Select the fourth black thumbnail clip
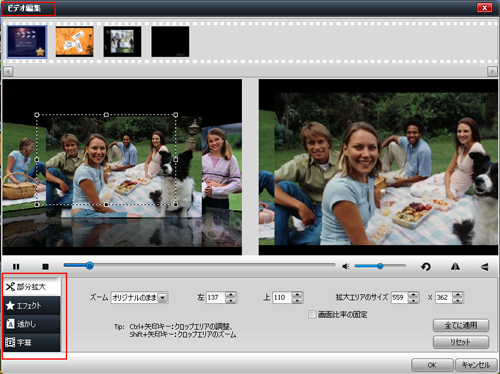 170,42
